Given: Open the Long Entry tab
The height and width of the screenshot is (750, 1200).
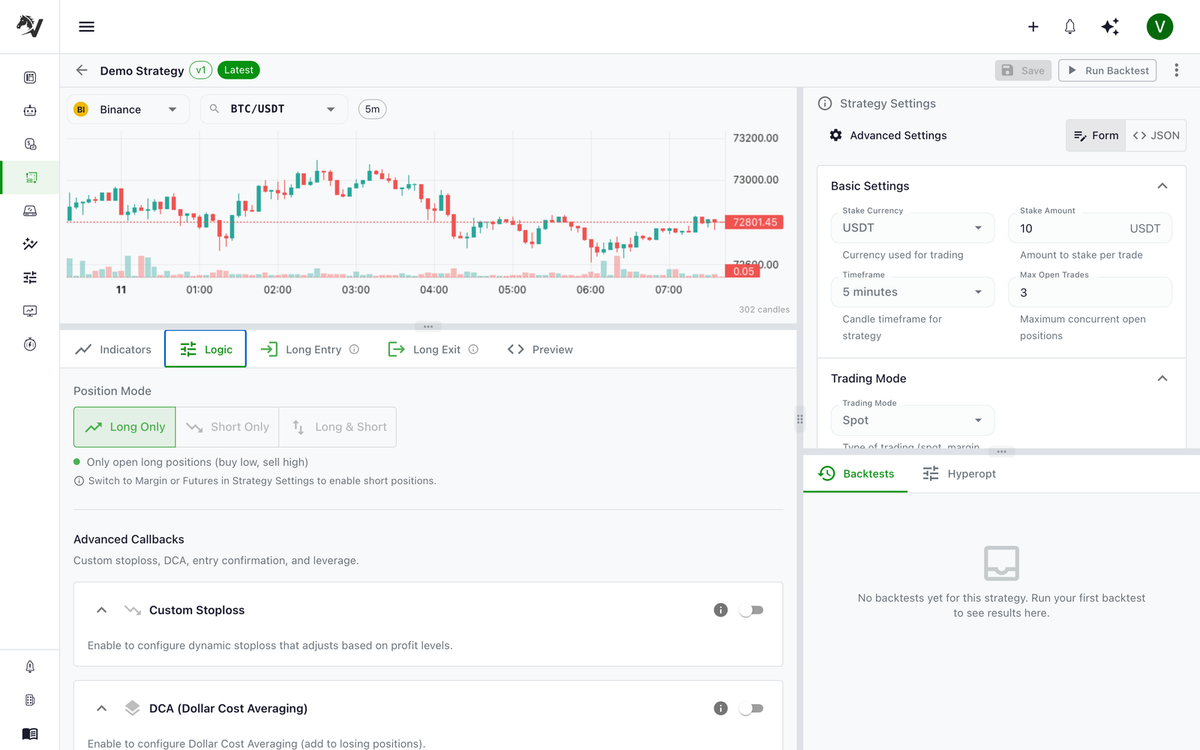Looking at the screenshot, I should click(310, 350).
